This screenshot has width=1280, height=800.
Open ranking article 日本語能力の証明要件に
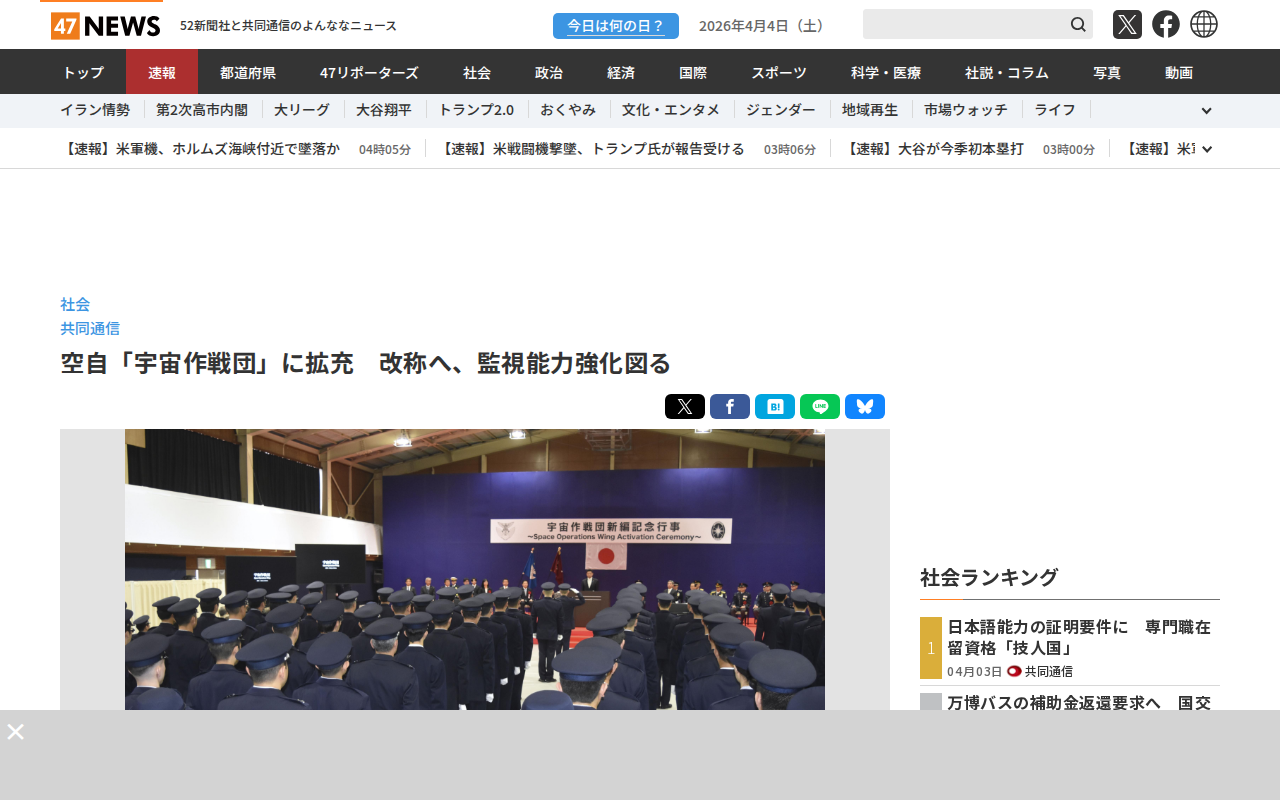coord(1079,637)
